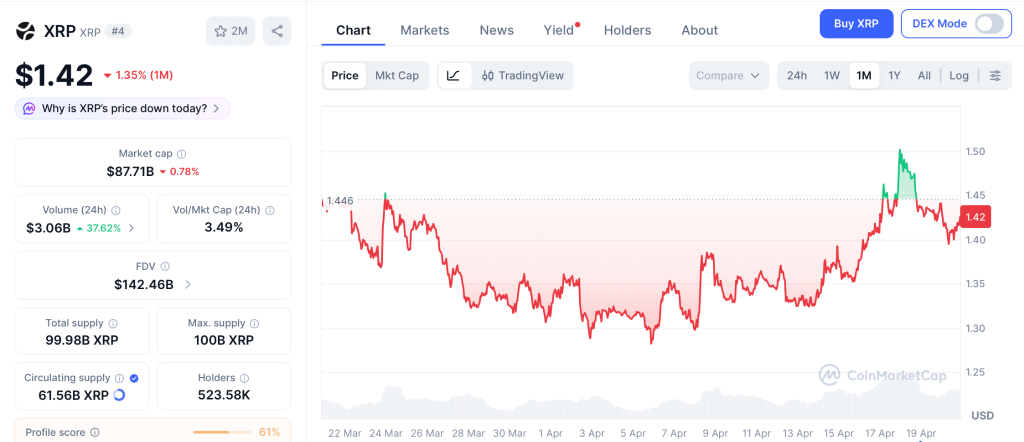This screenshot has width=1024, height=442.
Task: Toggle the DEX Mode switch
Action: pos(988,24)
